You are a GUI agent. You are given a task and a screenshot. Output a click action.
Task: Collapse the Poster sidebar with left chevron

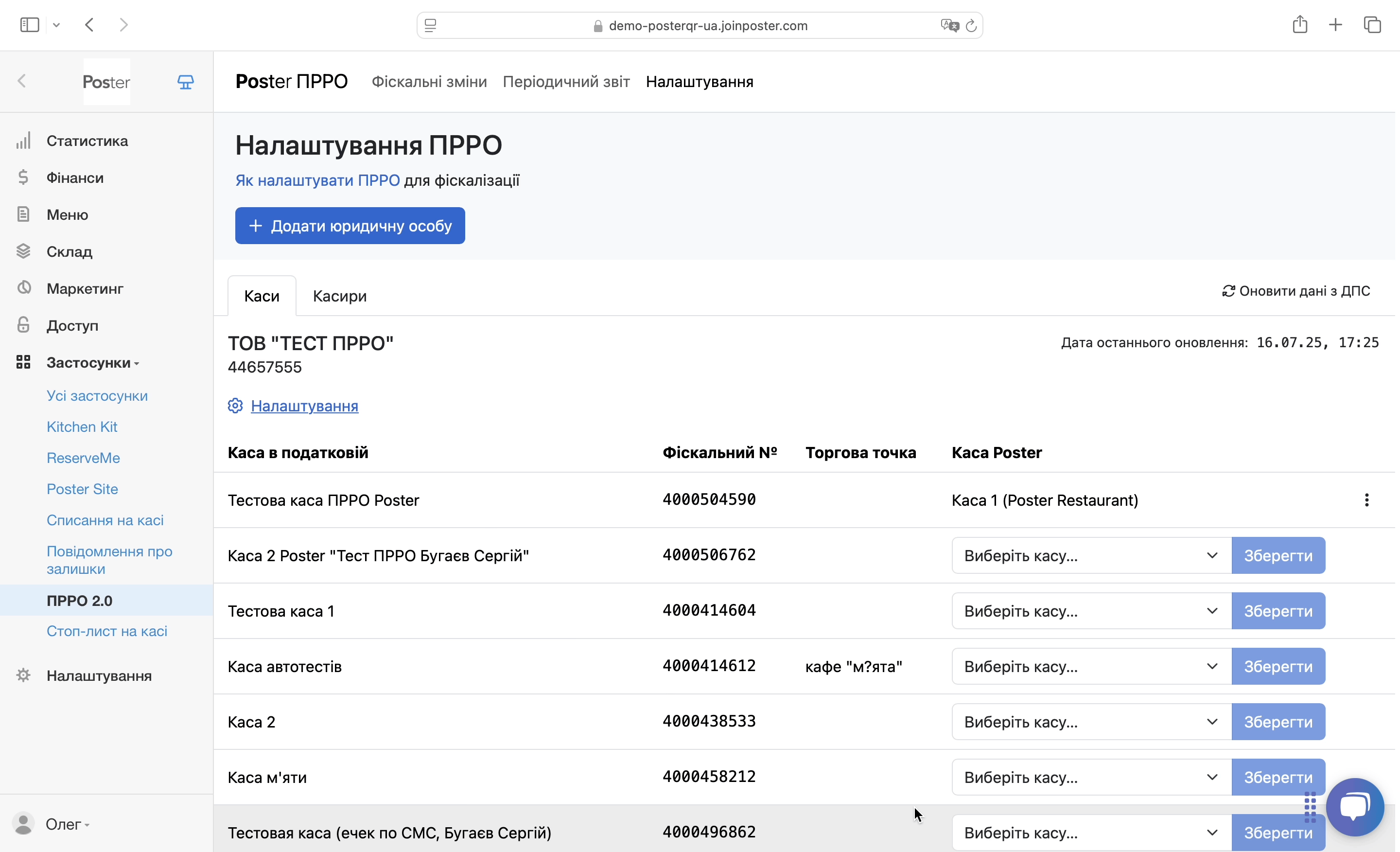[22, 81]
